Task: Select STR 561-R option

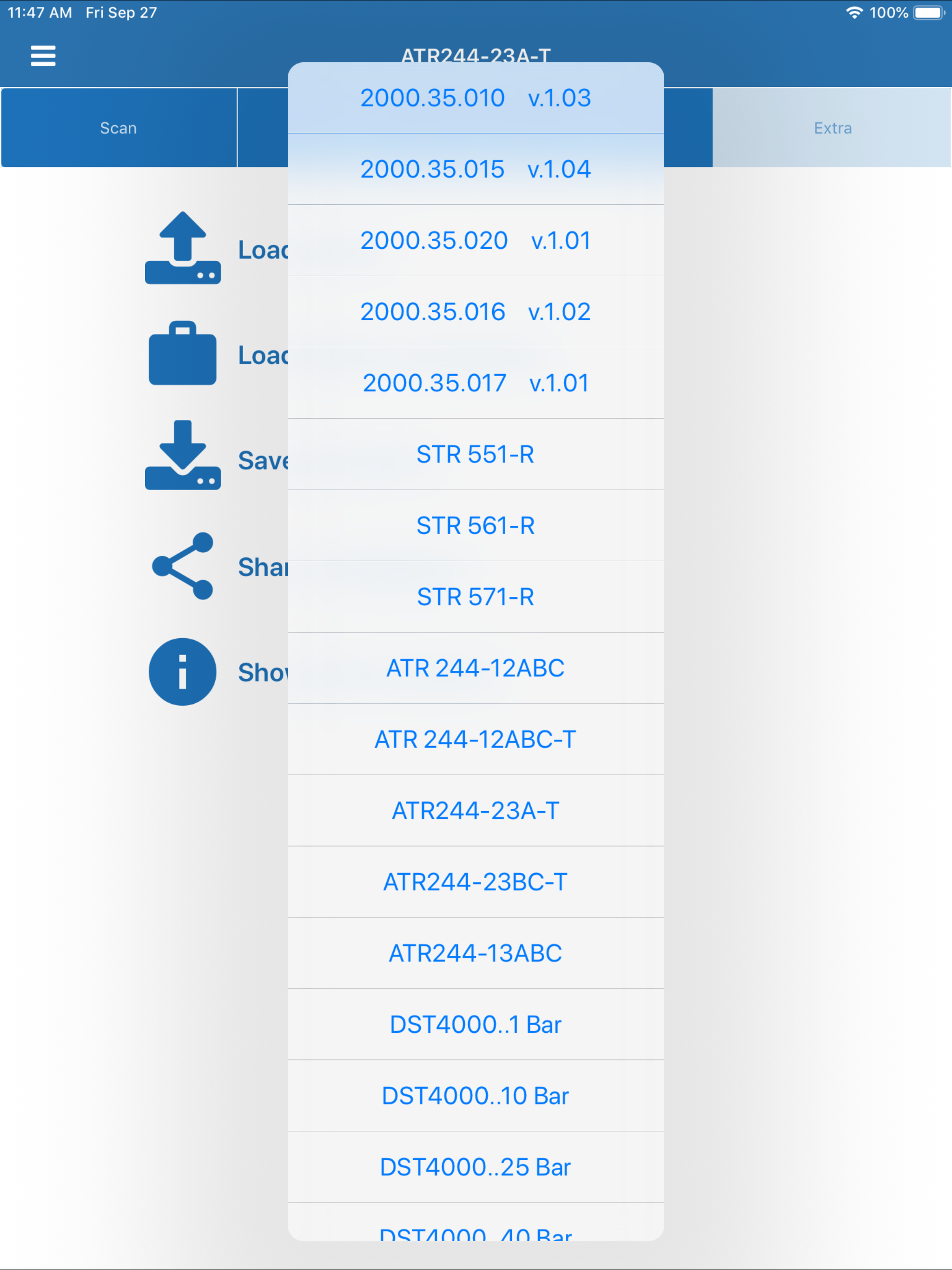Action: point(476,525)
